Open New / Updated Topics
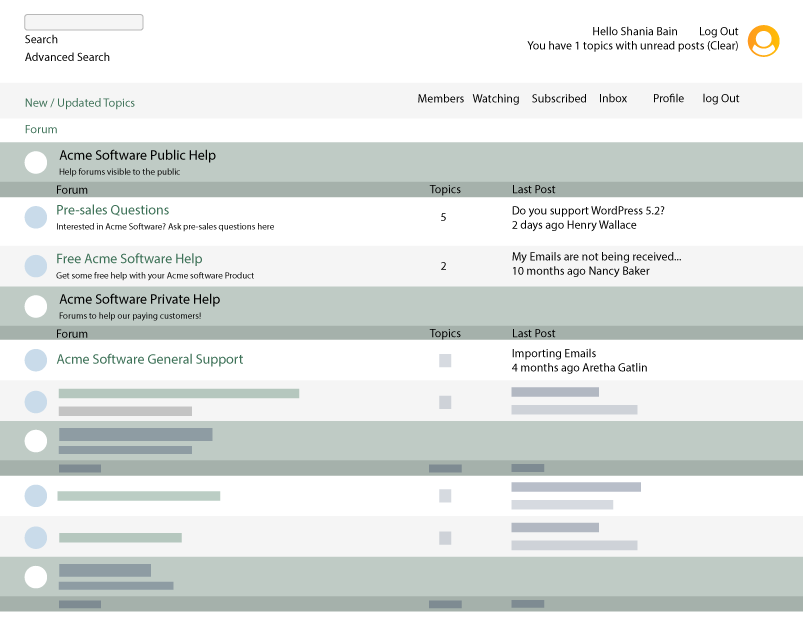803x625 pixels. click(x=80, y=102)
